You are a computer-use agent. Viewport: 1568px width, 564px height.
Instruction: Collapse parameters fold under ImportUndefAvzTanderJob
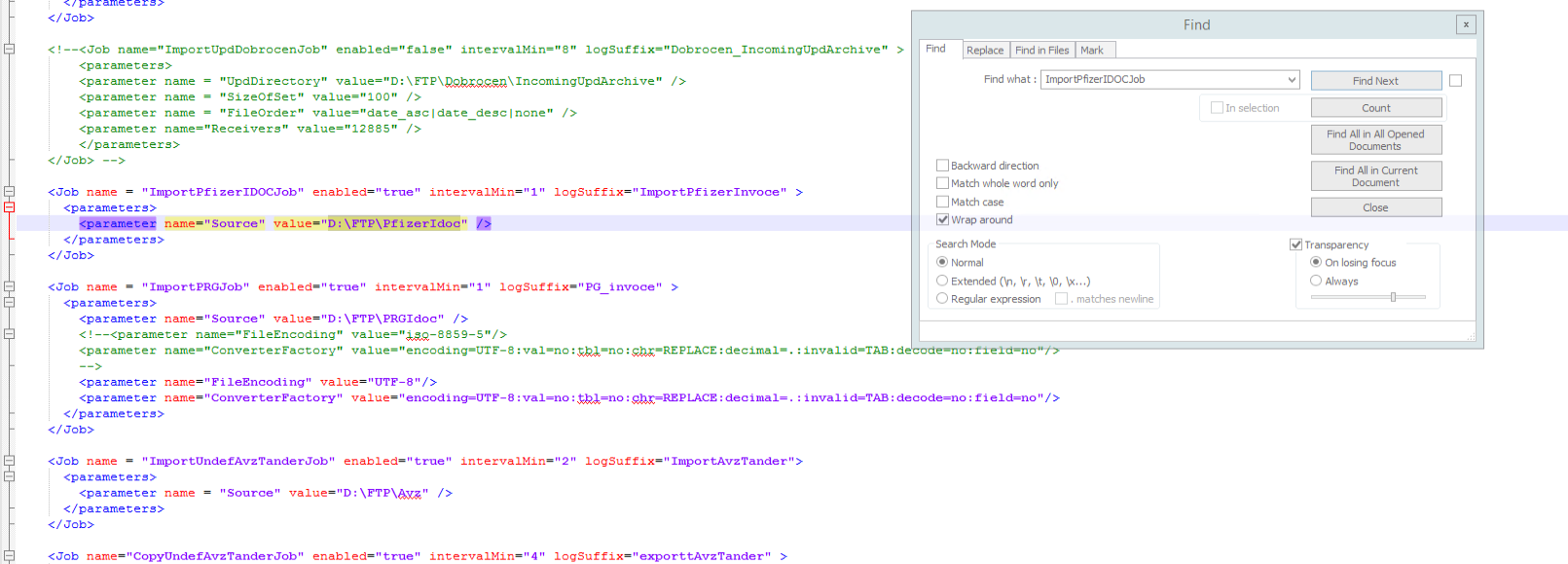point(9,476)
